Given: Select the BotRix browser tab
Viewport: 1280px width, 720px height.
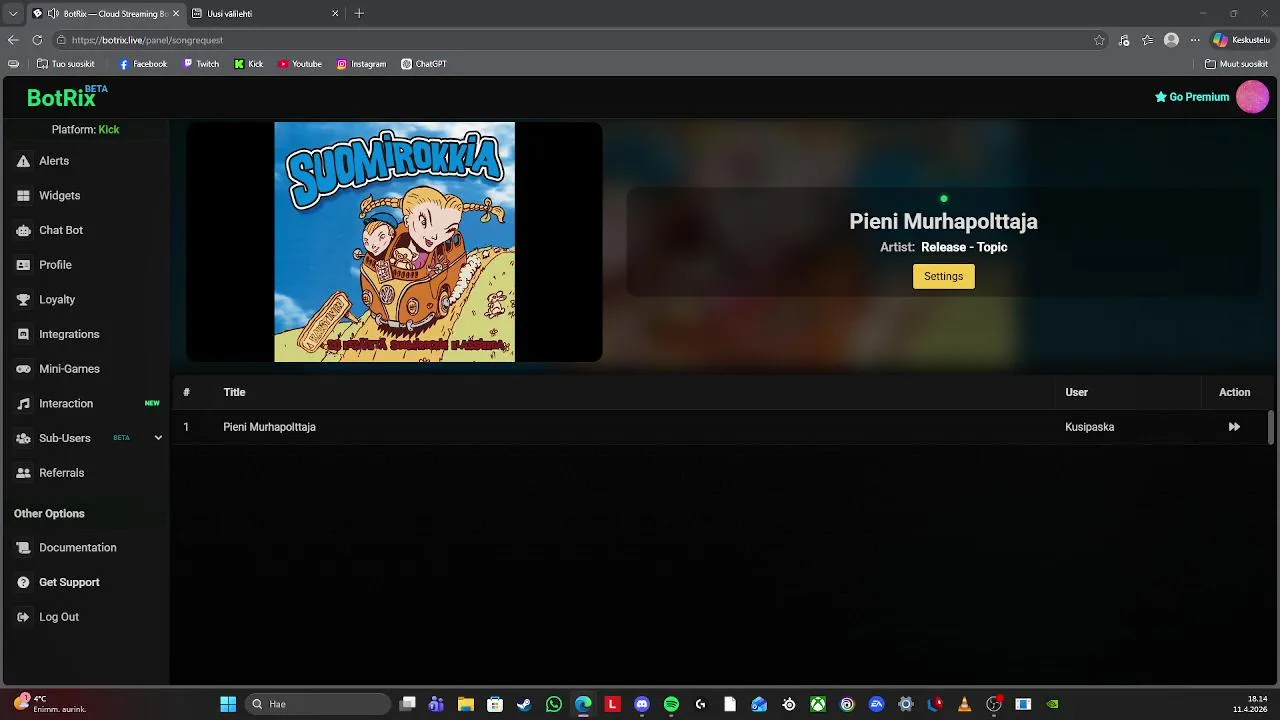Looking at the screenshot, I should point(105,14).
